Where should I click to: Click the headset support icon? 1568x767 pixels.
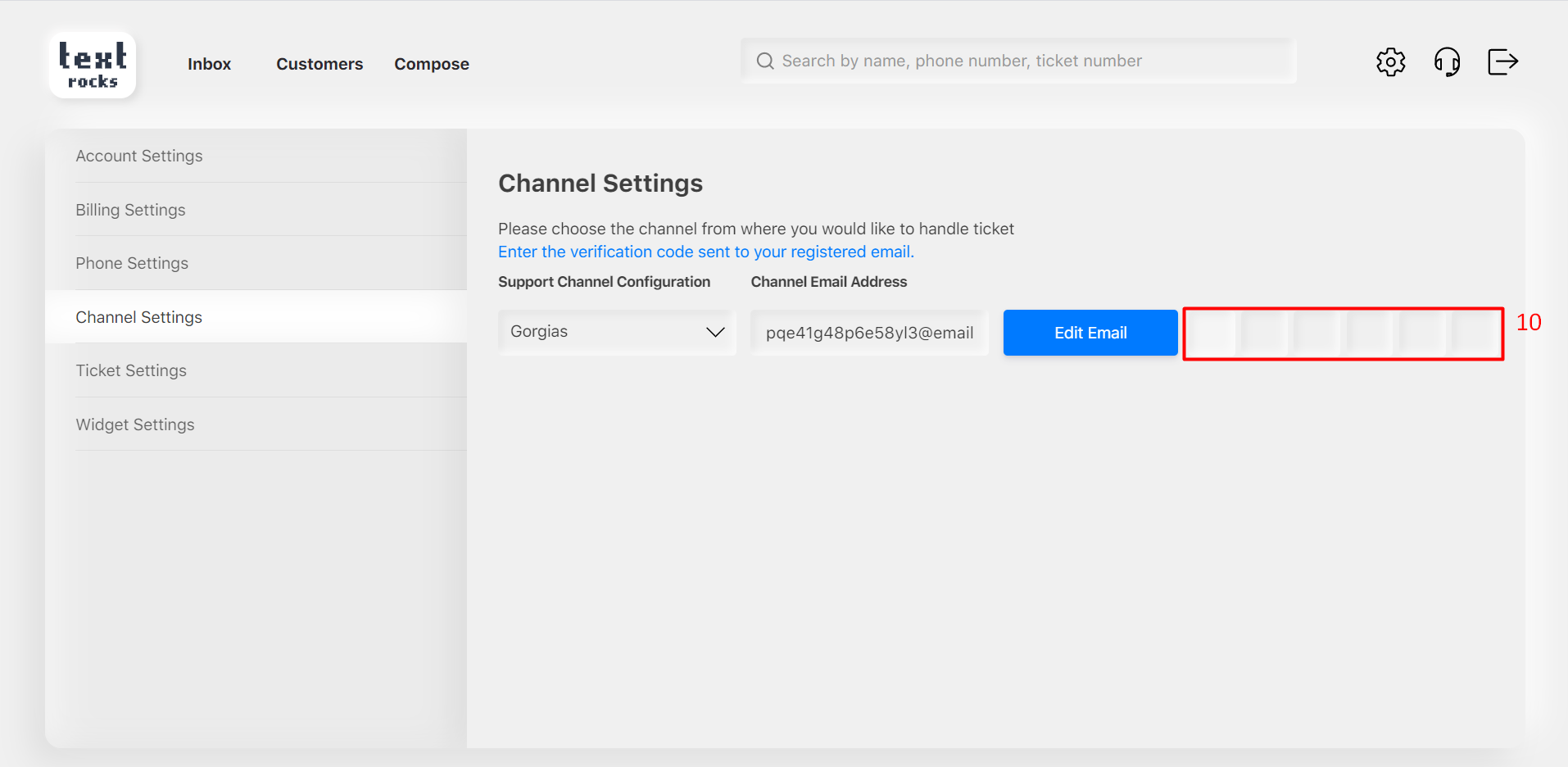tap(1447, 61)
